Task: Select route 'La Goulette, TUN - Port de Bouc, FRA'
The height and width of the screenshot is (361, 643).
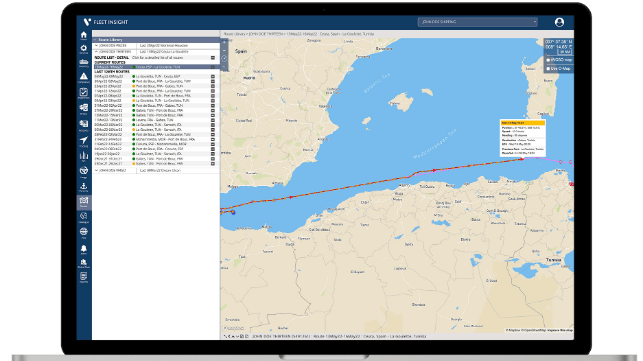Action: (163, 96)
